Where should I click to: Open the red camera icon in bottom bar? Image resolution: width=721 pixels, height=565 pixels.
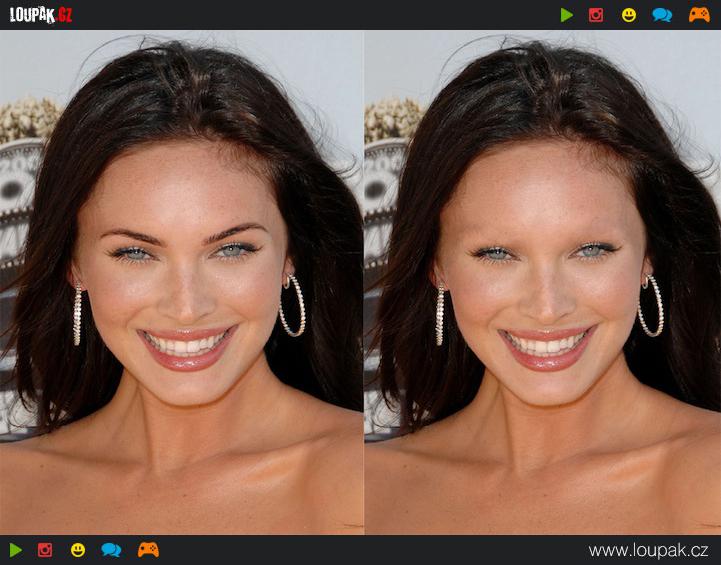[x=45, y=550]
